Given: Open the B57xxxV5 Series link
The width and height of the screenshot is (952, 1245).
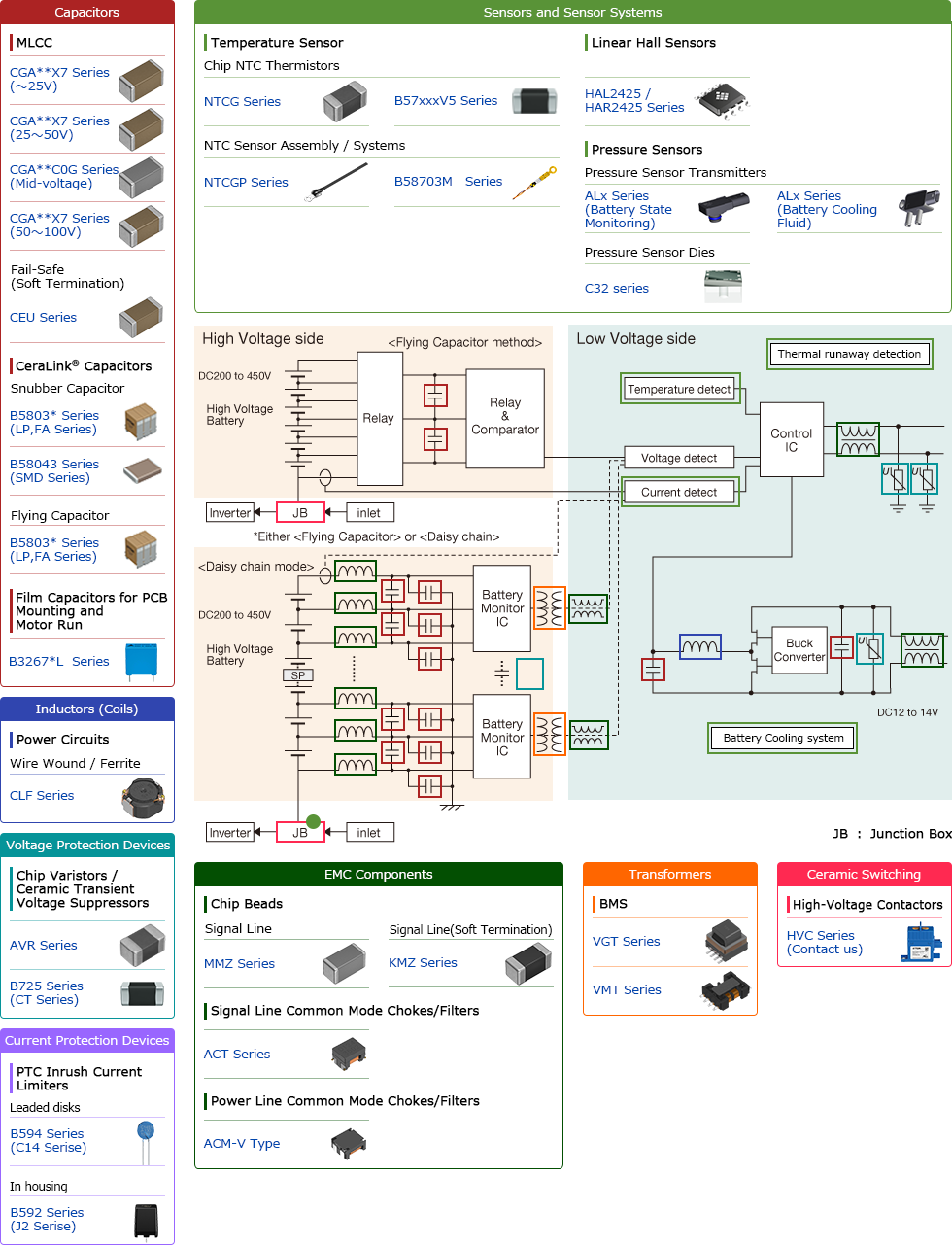Looking at the screenshot, I should click(444, 100).
